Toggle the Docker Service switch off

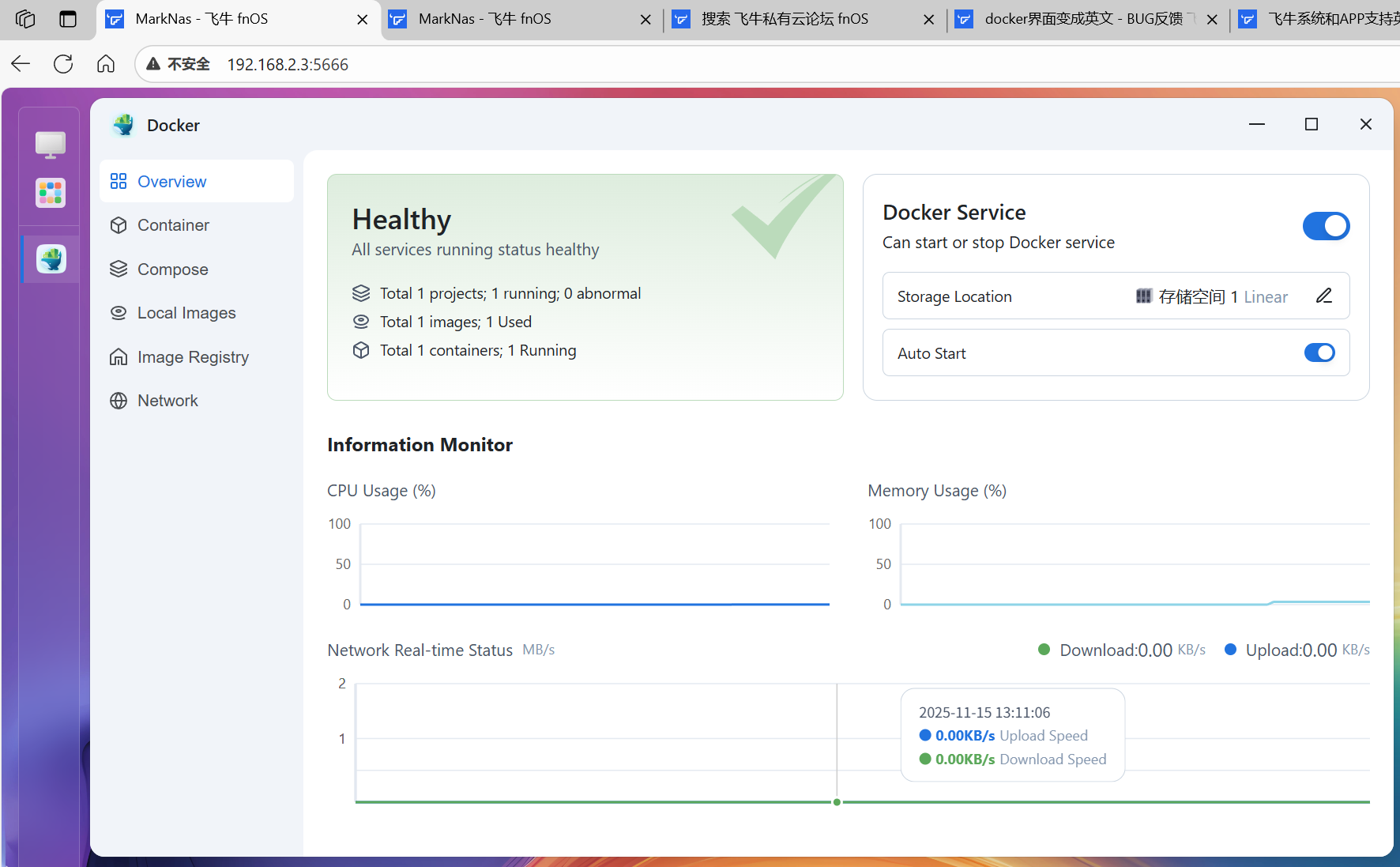tap(1326, 226)
